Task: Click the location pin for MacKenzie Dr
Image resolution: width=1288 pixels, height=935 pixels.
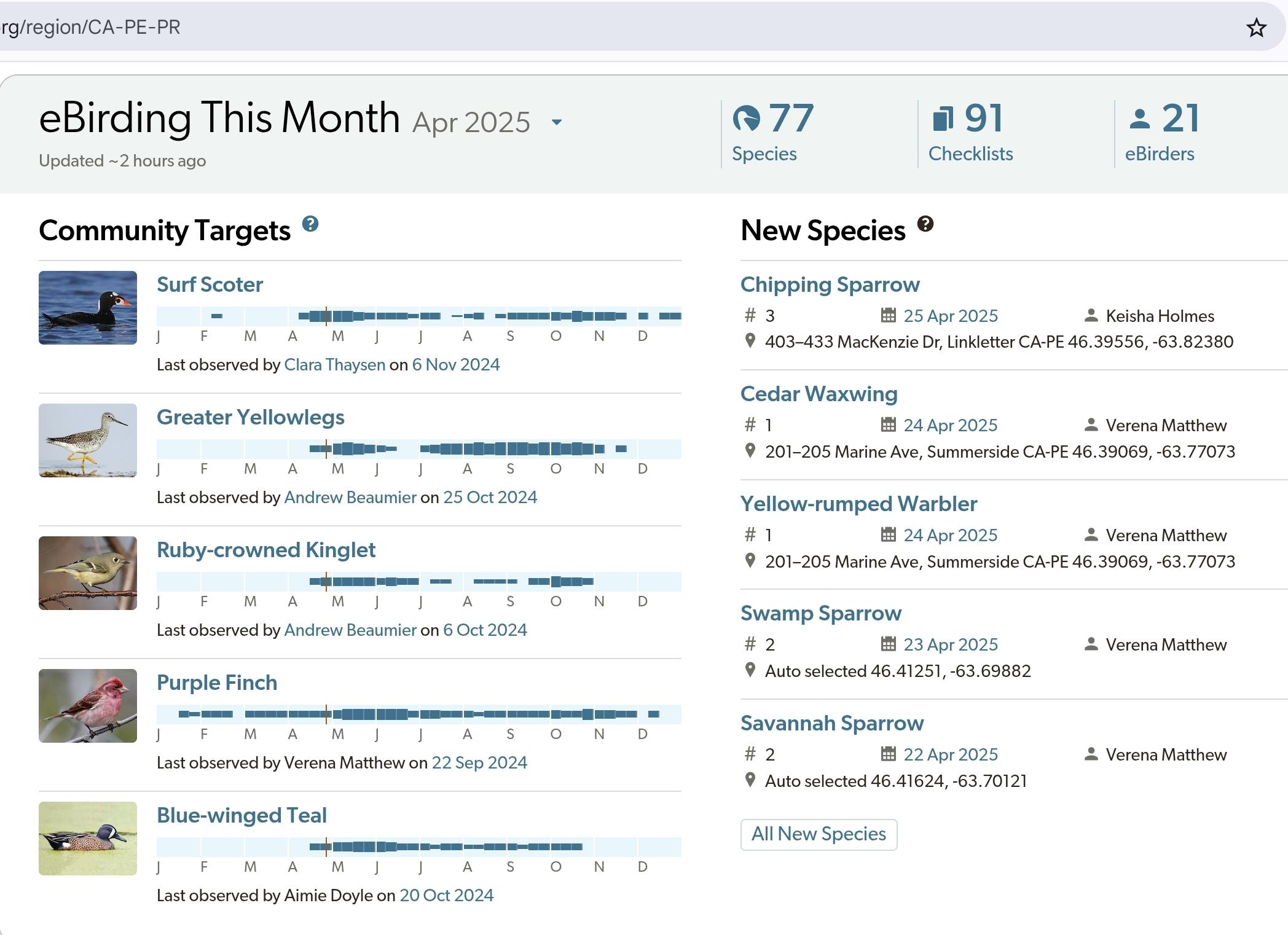Action: point(750,341)
